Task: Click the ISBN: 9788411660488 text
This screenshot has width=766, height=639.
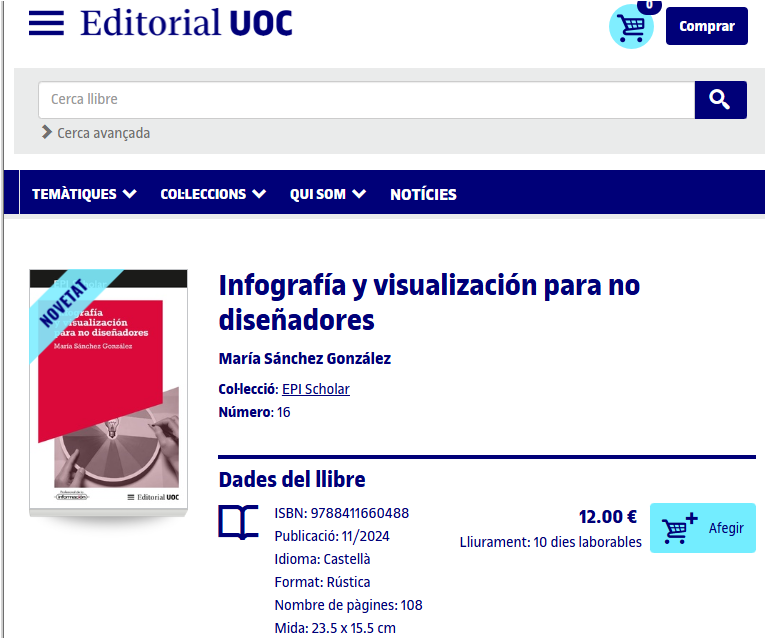Action: pos(341,513)
